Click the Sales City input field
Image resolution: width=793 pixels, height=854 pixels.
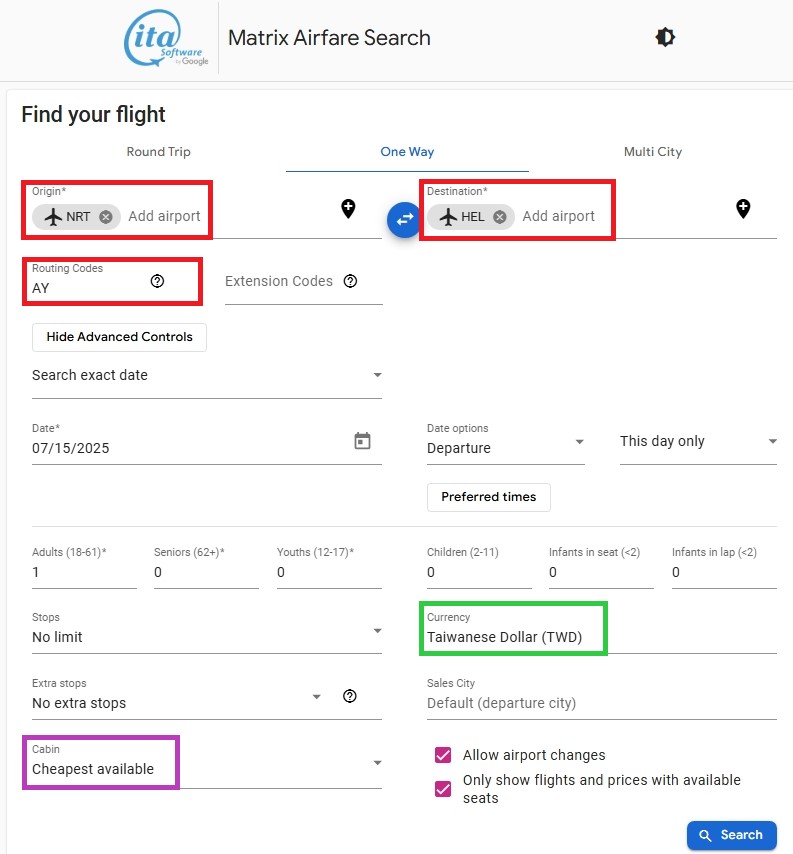[601, 703]
